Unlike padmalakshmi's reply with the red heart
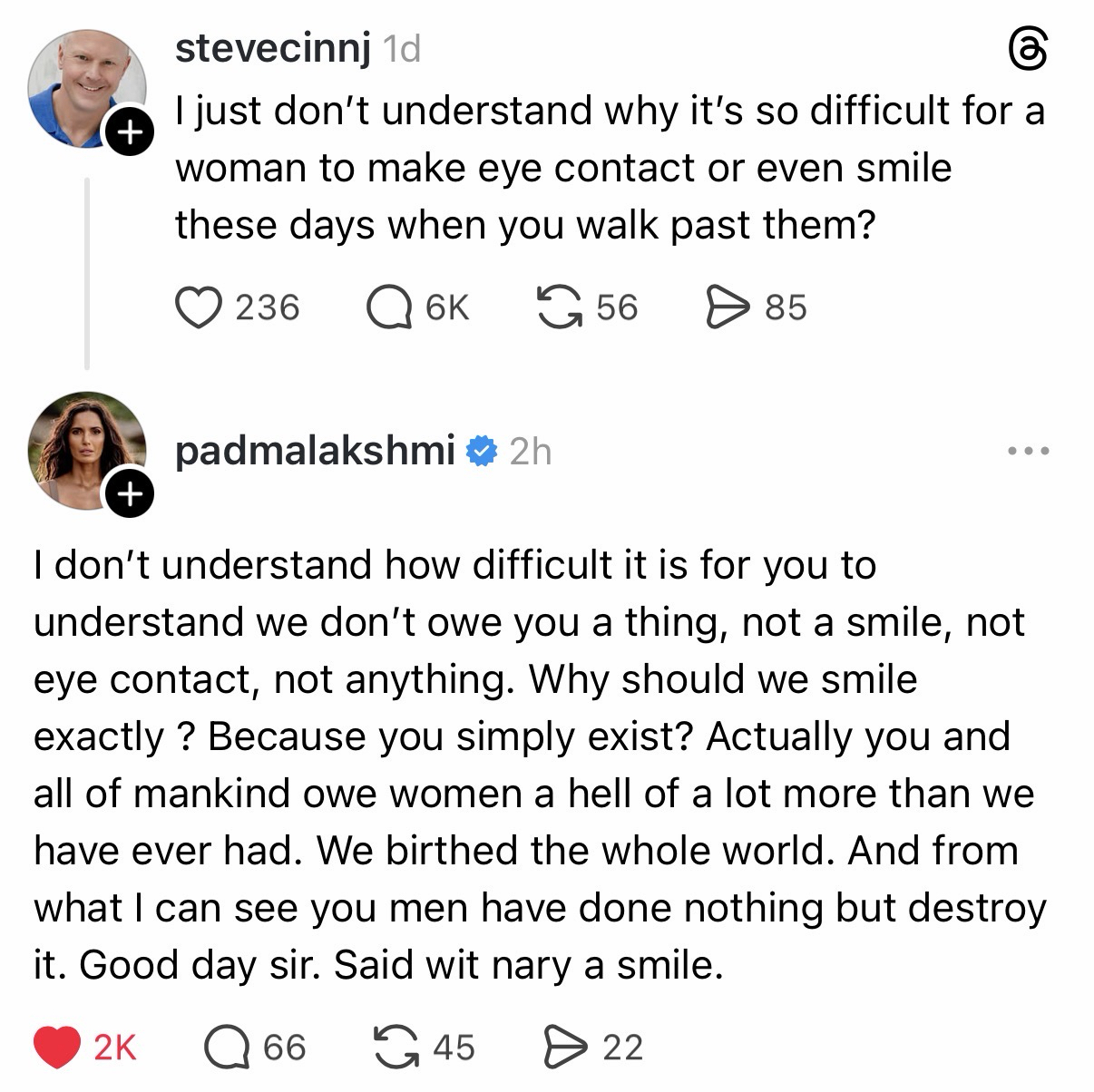The width and height of the screenshot is (1094, 1092). coord(57,1047)
